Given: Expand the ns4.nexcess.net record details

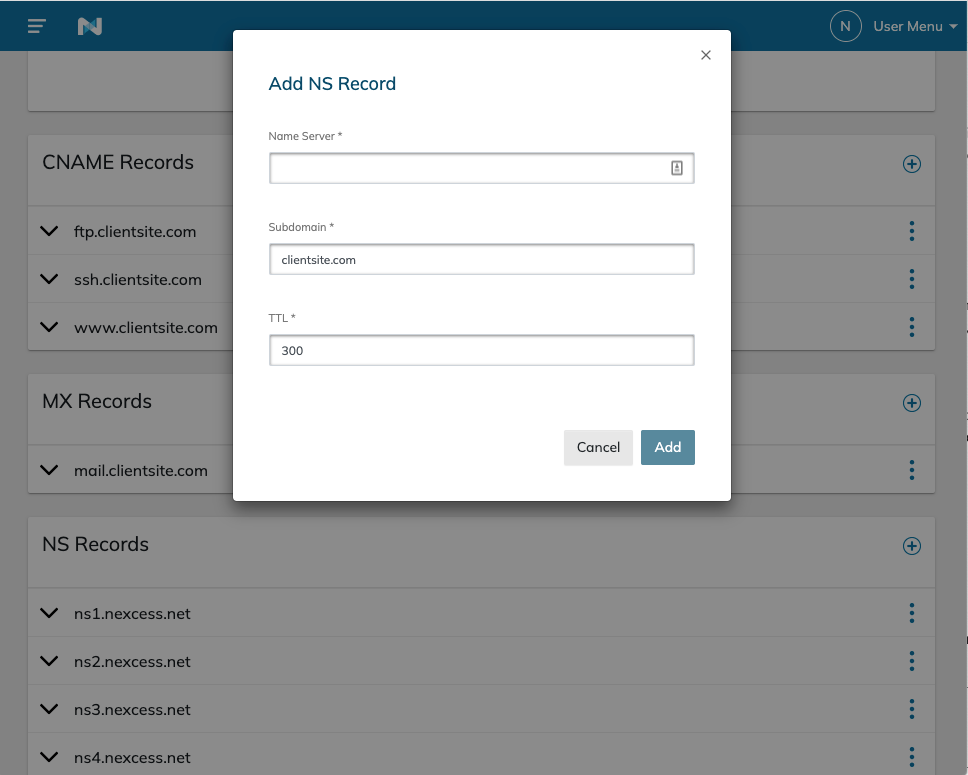Looking at the screenshot, I should click(49, 757).
